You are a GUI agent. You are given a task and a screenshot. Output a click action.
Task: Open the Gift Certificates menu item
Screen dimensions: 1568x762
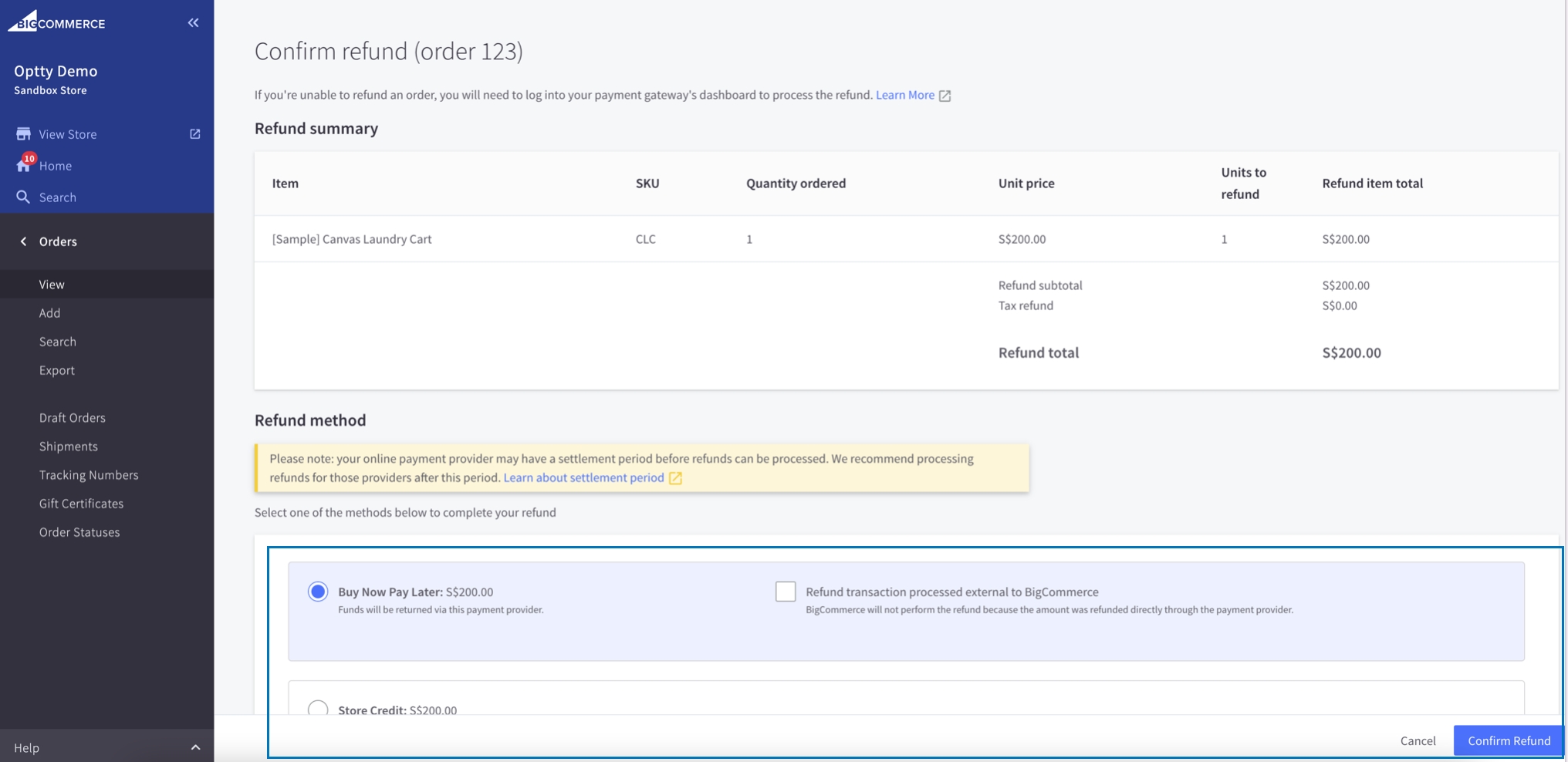81,504
